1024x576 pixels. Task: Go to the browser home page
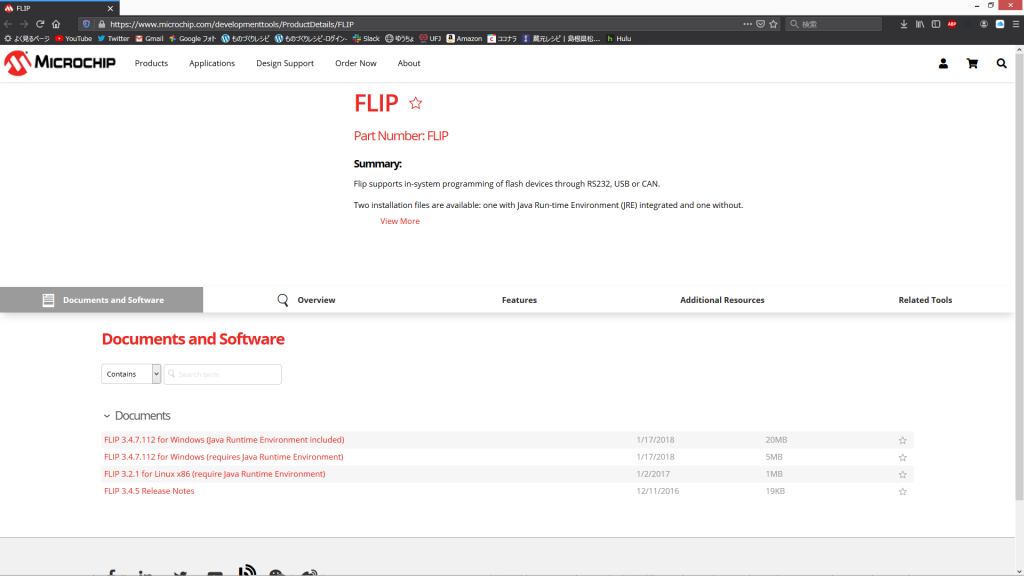click(56, 24)
